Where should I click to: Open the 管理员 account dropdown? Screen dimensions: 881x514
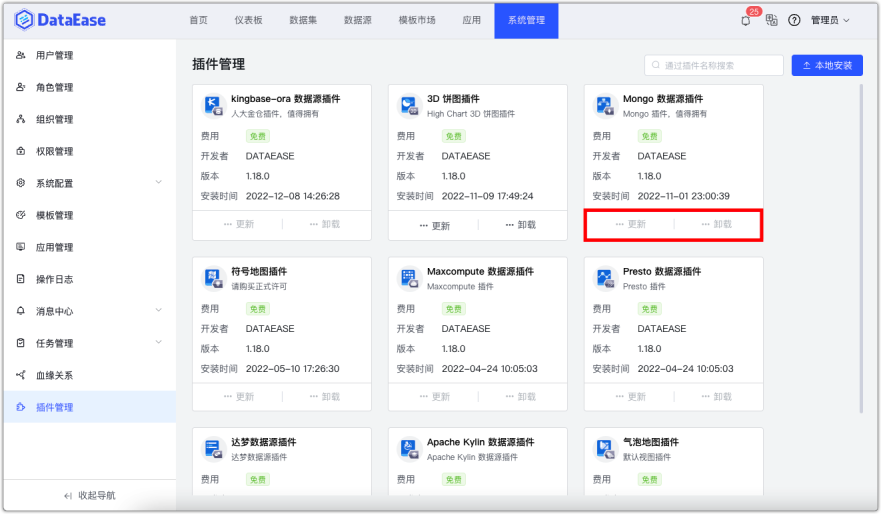[830, 20]
